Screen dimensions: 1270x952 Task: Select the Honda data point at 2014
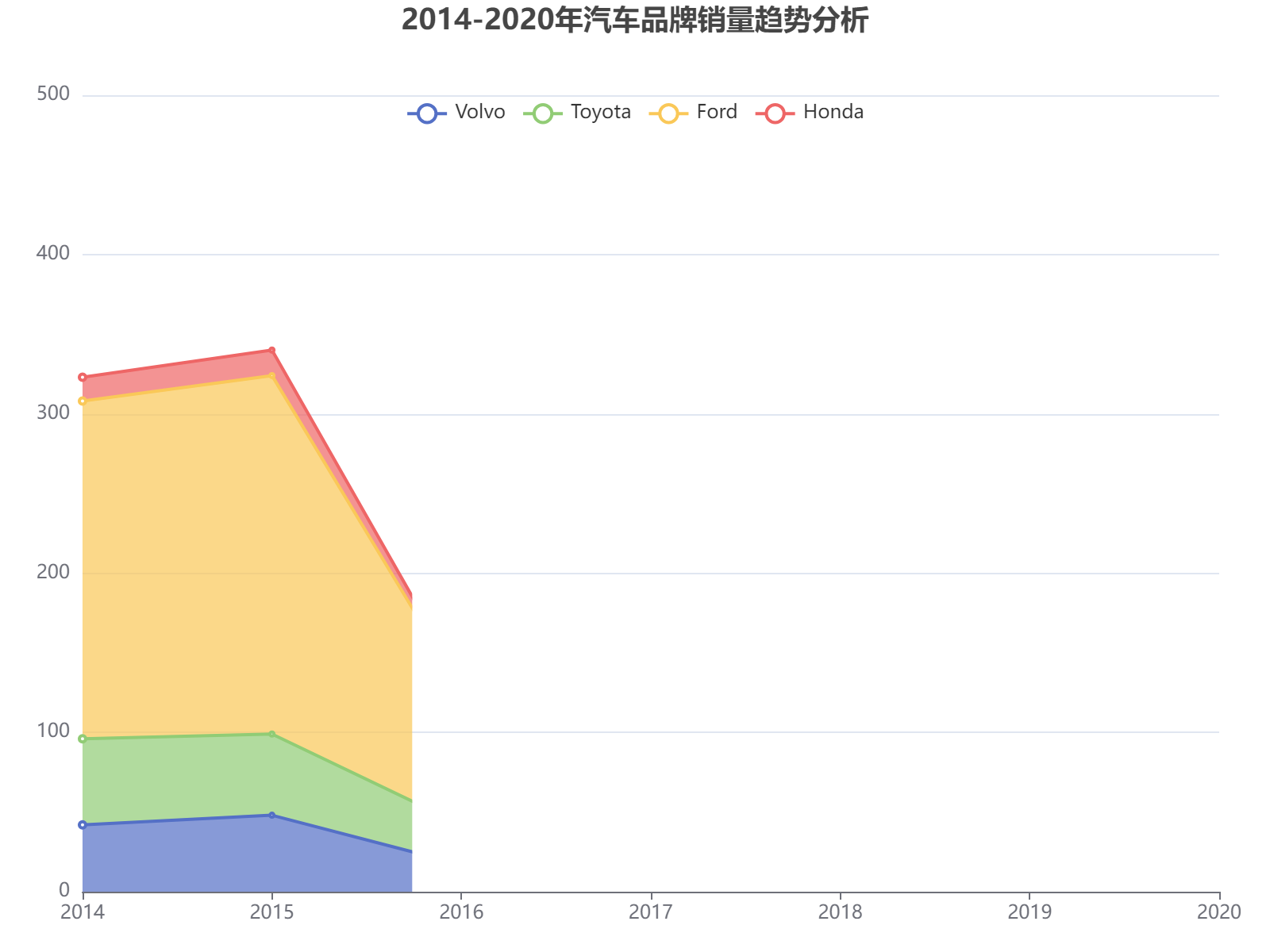83,378
